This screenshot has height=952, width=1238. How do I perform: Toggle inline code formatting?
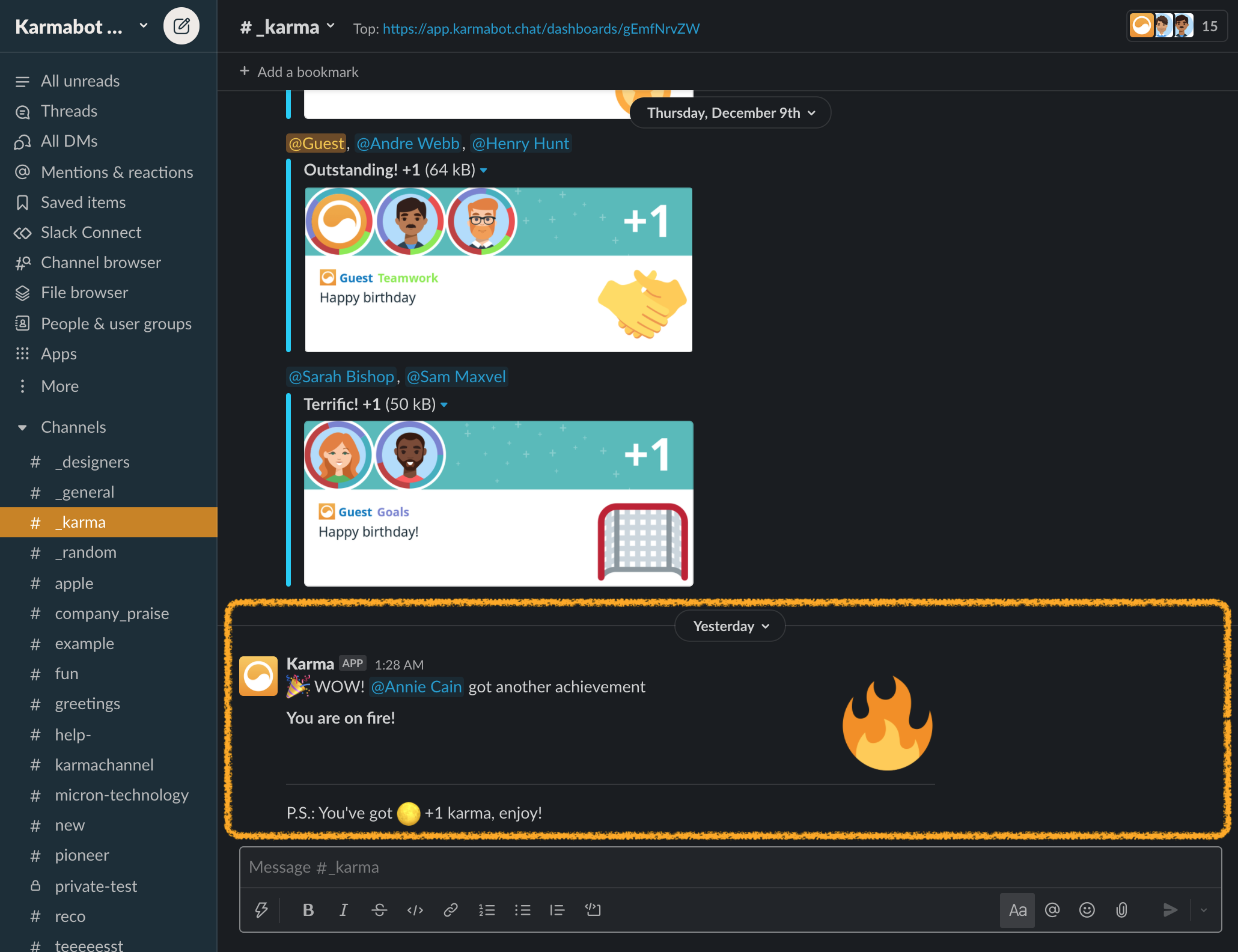click(x=415, y=910)
